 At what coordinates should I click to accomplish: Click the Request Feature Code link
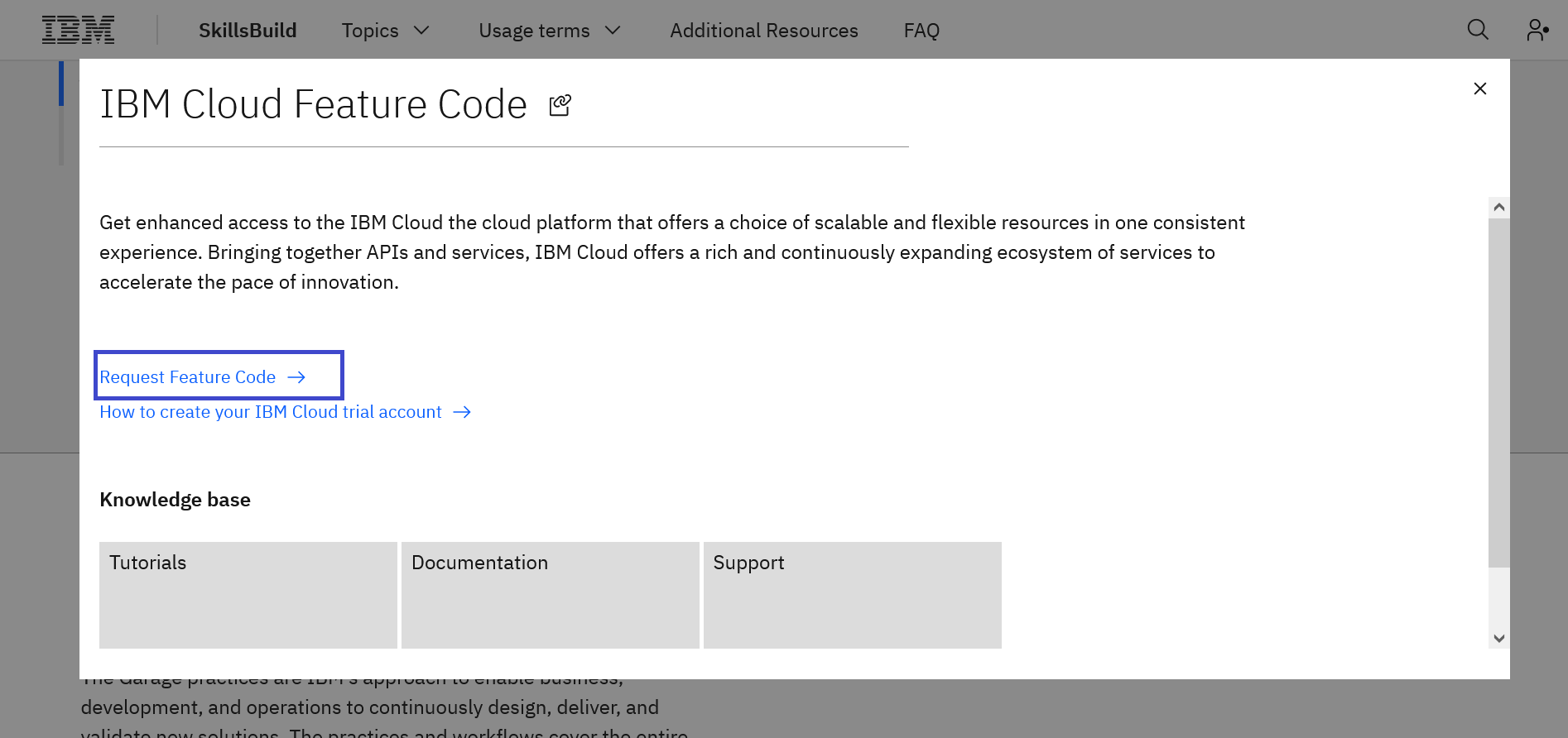(203, 377)
